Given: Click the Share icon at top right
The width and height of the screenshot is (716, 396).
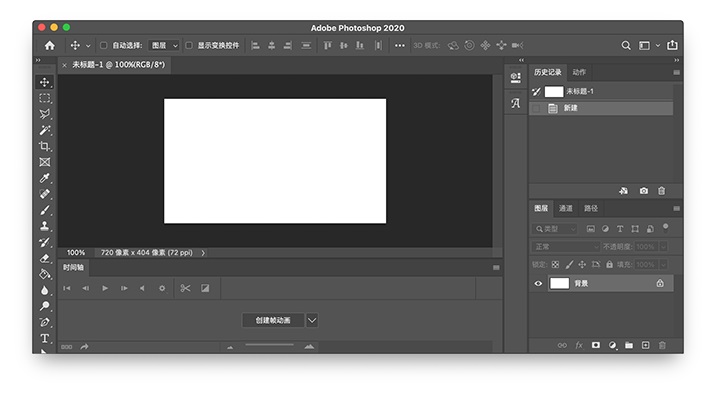Looking at the screenshot, I should pos(672,45).
